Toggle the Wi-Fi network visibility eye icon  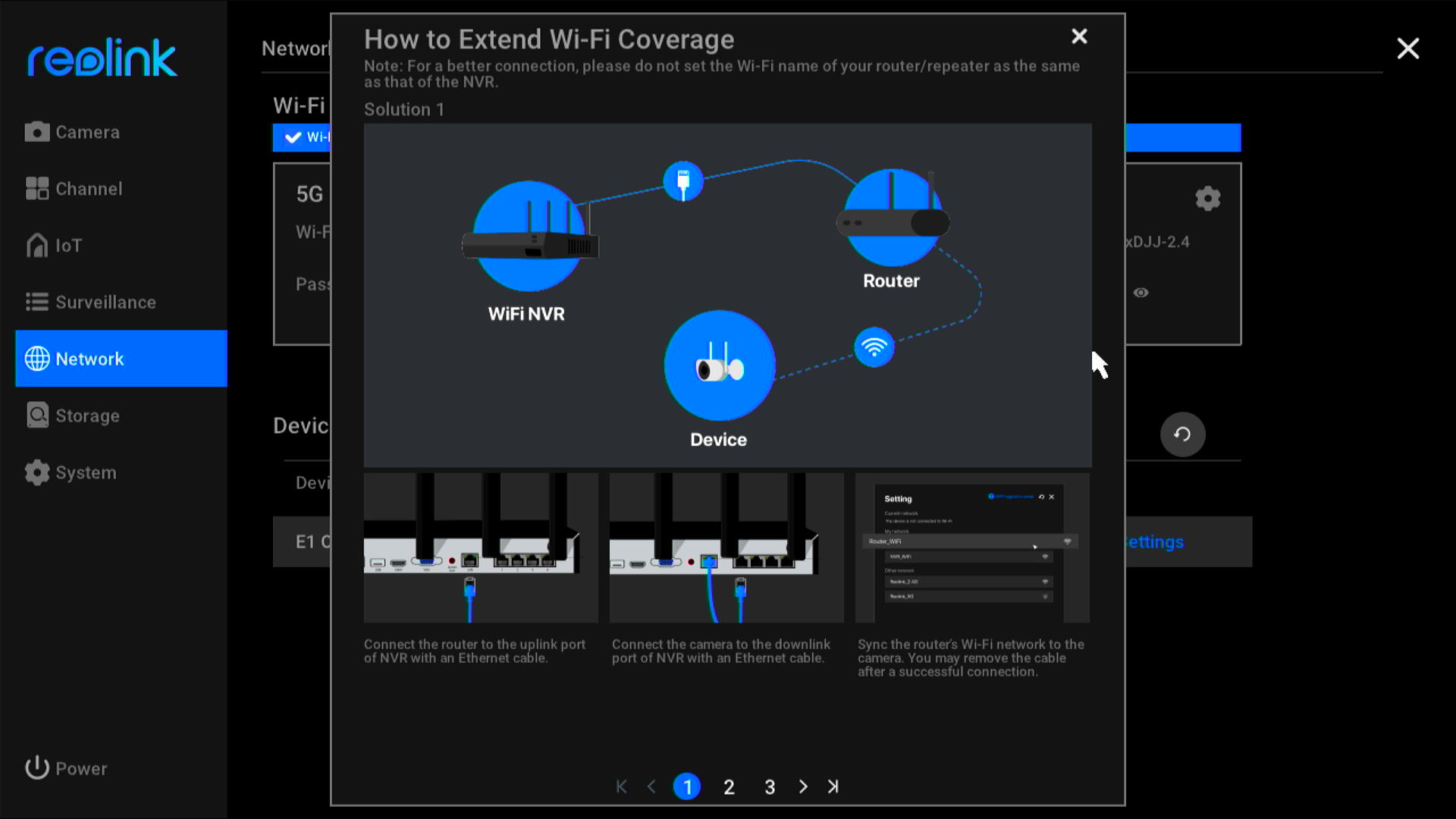tap(1141, 292)
